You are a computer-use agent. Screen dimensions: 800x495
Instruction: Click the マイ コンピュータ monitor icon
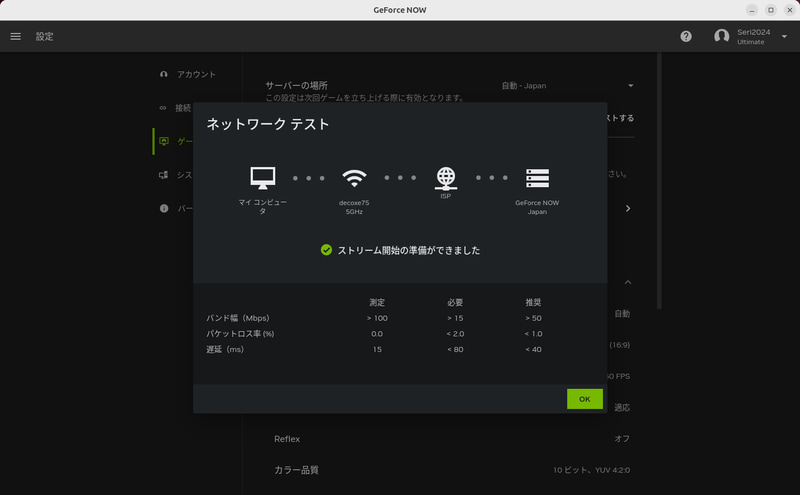[x=263, y=178]
